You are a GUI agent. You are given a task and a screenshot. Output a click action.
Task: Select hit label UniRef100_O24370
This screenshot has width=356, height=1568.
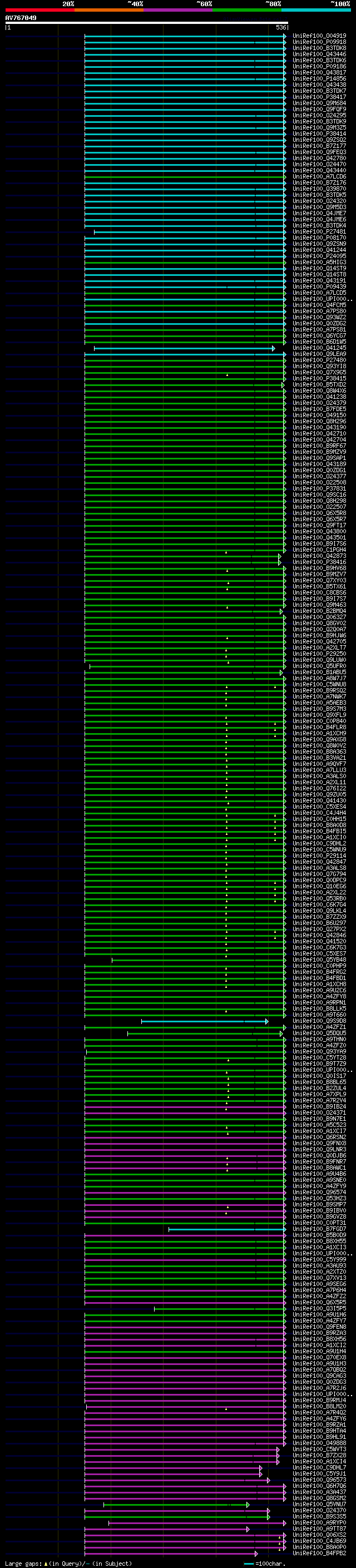pyautogui.click(x=319, y=1510)
